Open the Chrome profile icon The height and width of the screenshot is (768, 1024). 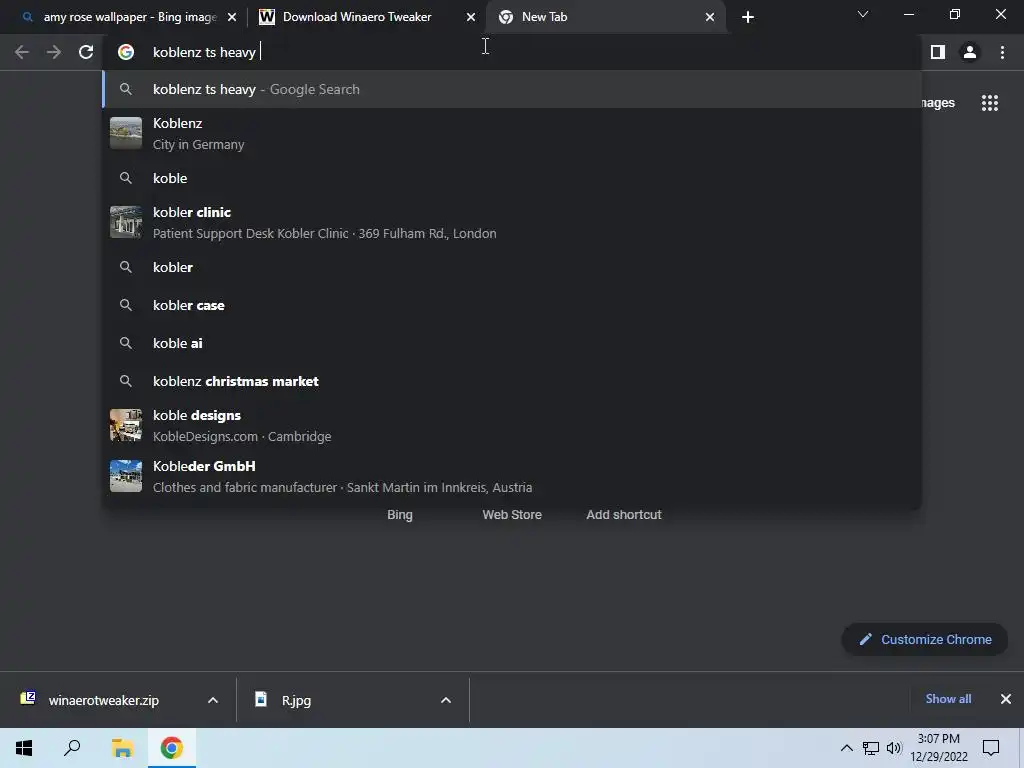(970, 52)
